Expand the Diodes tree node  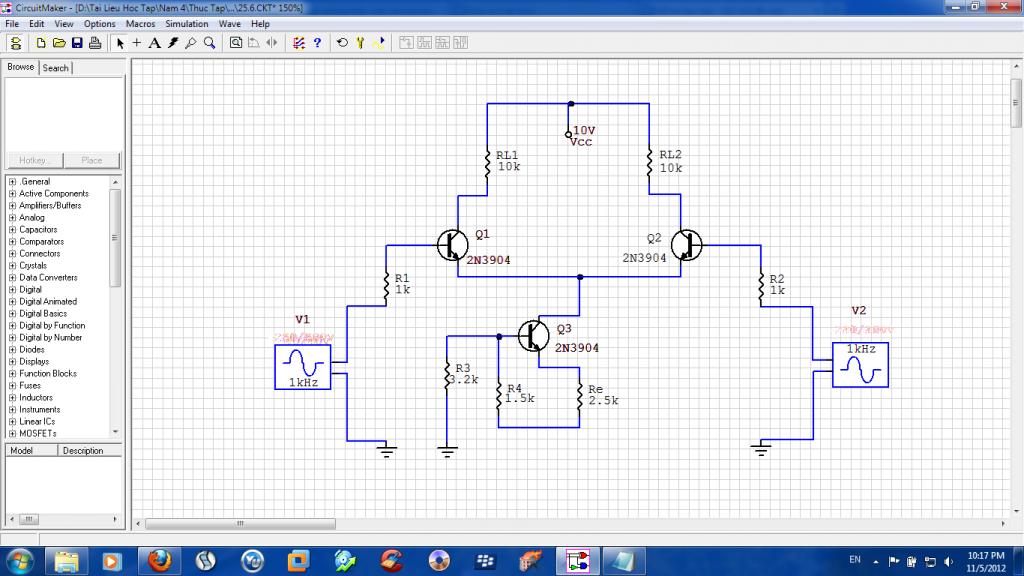[x=11, y=350]
